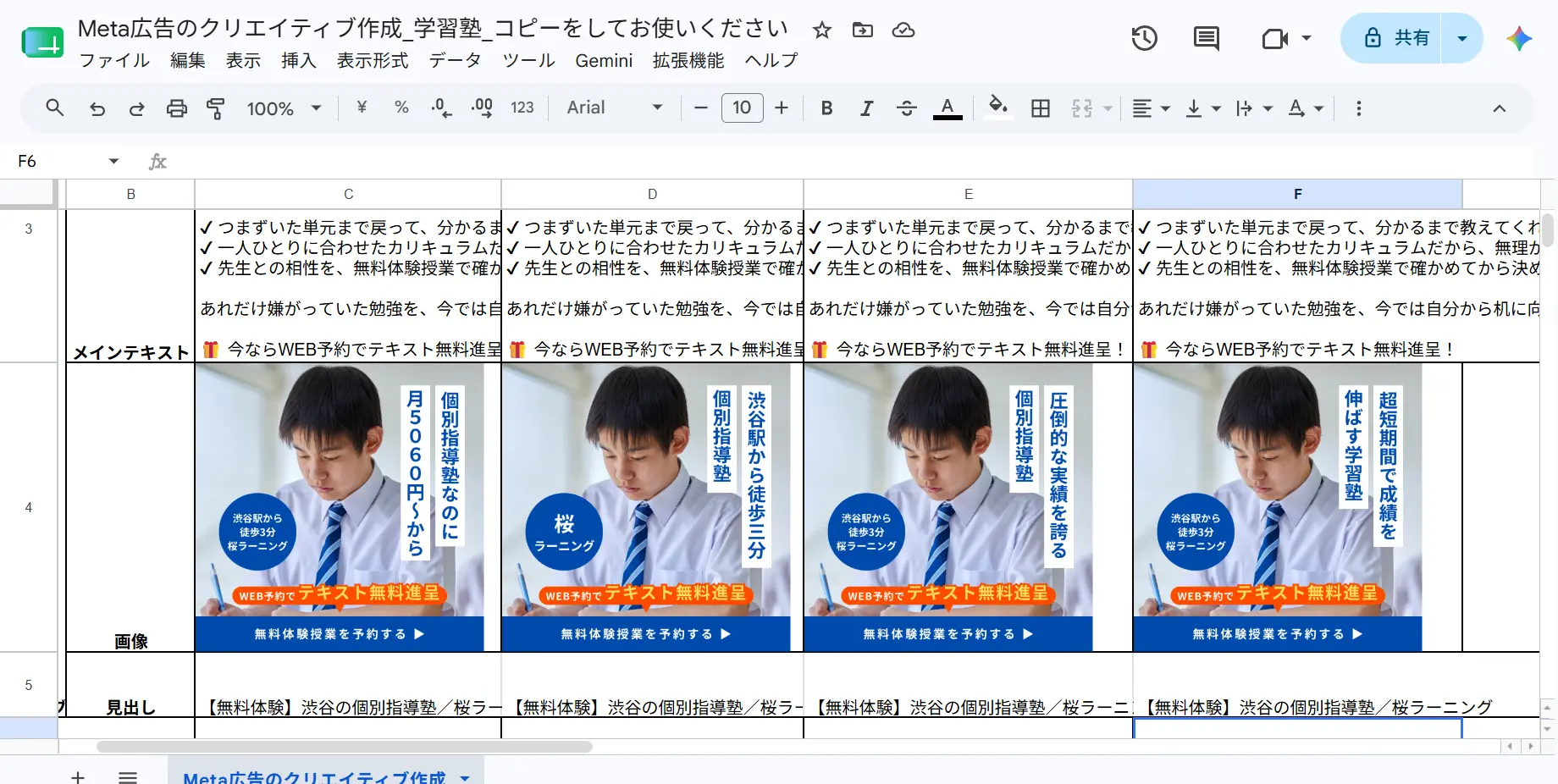The height and width of the screenshot is (784, 1558).
Task: Format as currency yen
Action: pyautogui.click(x=362, y=108)
